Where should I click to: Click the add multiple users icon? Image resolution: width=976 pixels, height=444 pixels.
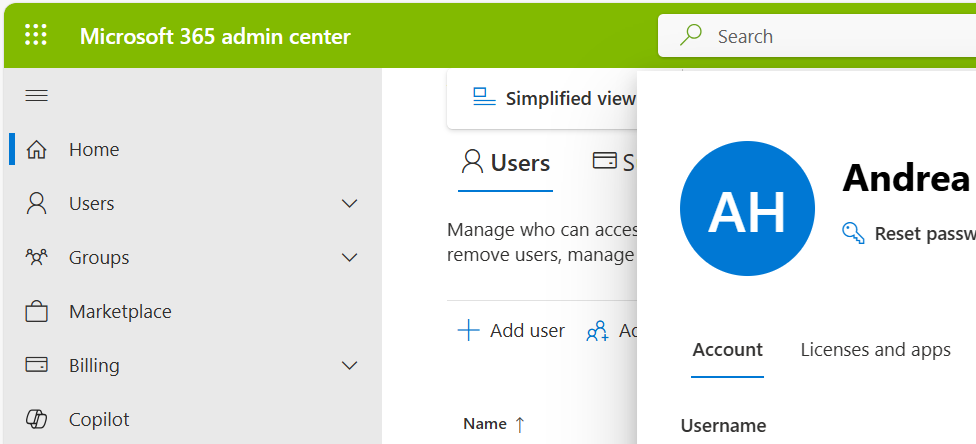(x=597, y=331)
